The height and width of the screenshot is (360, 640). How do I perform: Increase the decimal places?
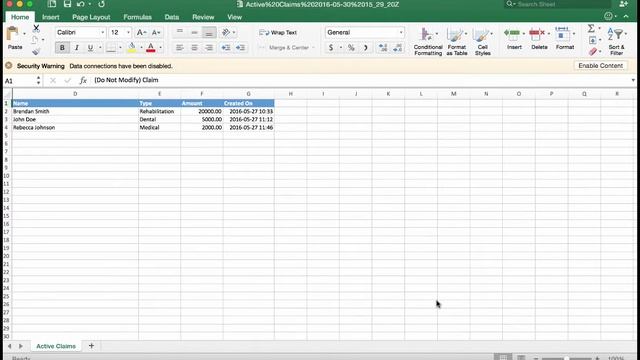tap(383, 48)
